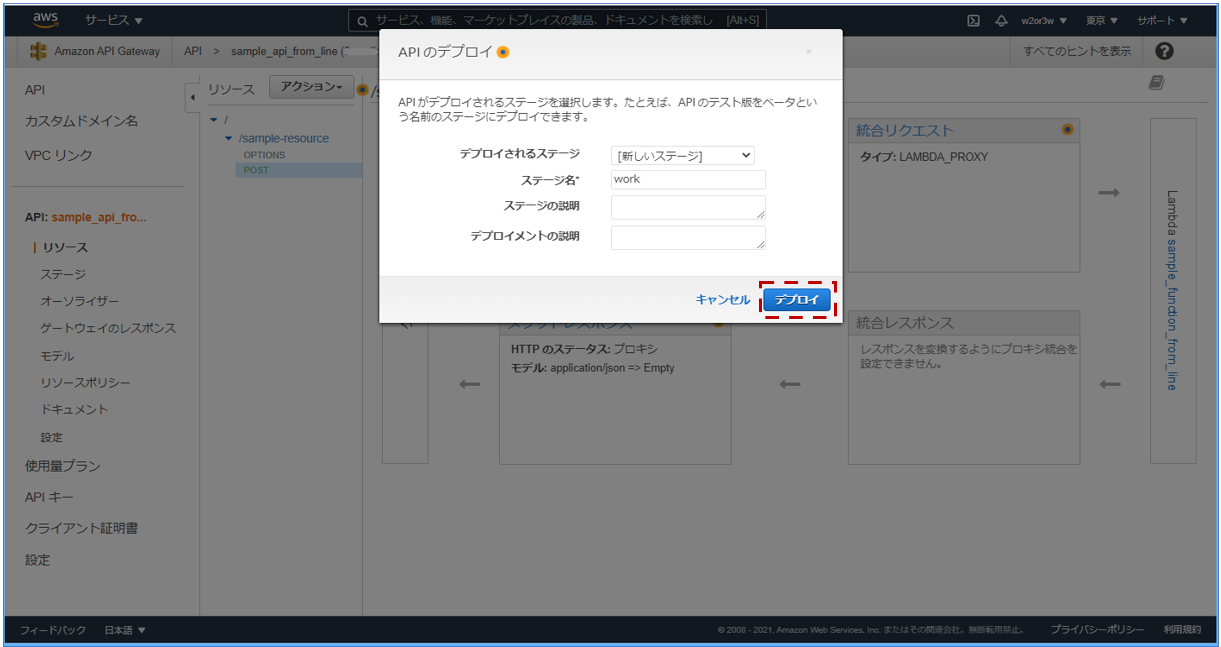Collapse the resource tree panel with the arrow icon
The image size is (1221, 647).
[193, 97]
